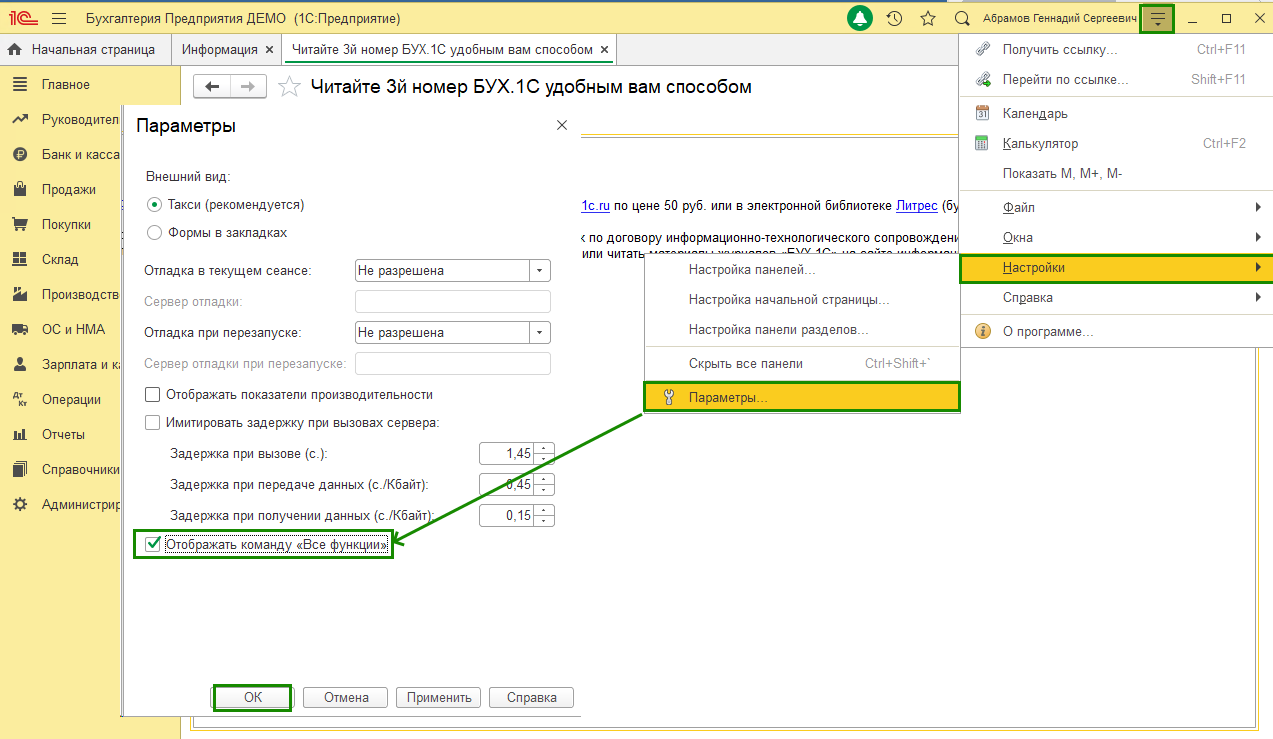The width and height of the screenshot is (1273, 739).
Task: Choose Перейти по ссылке menu item
Action: point(1116,79)
